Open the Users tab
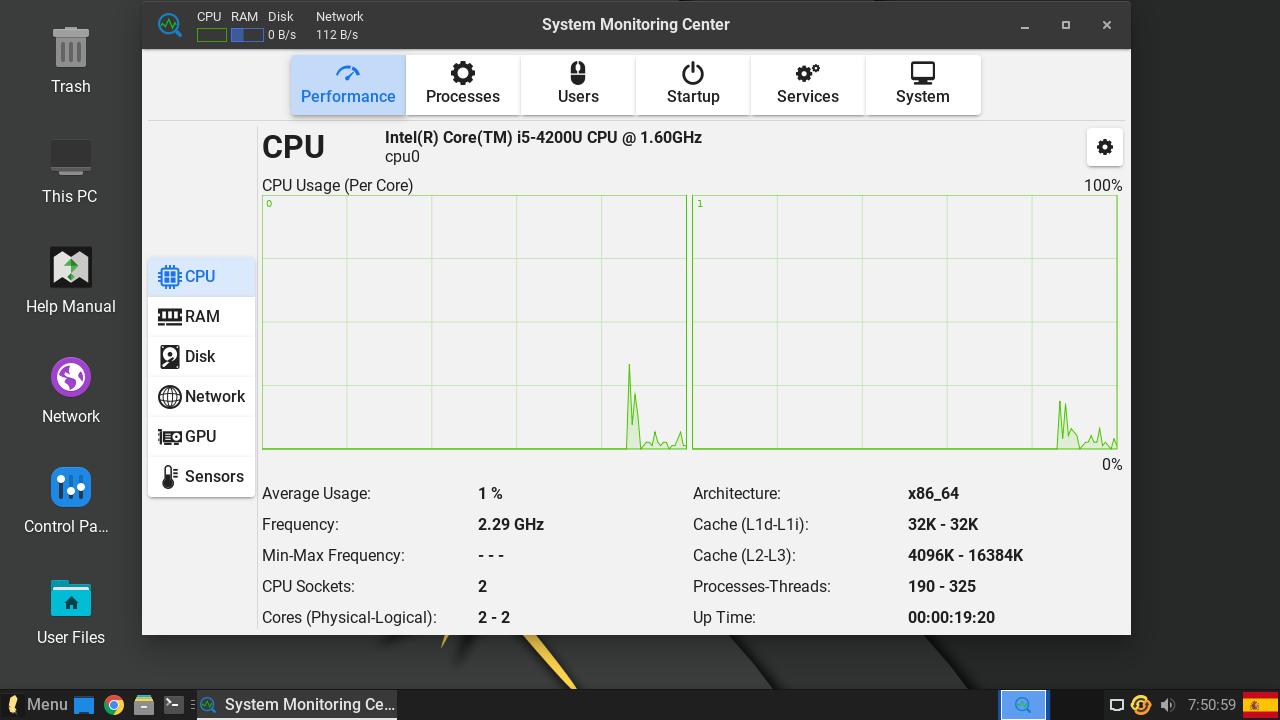 (578, 85)
